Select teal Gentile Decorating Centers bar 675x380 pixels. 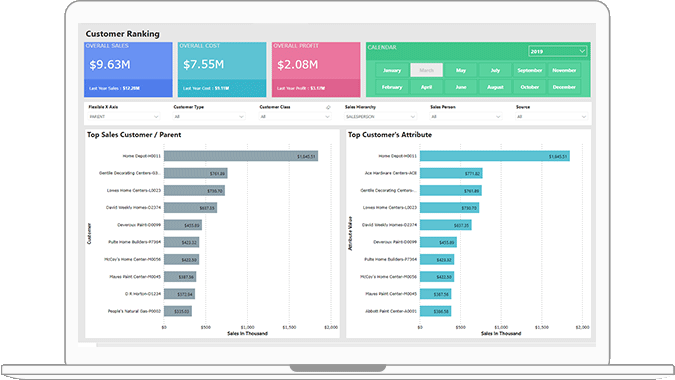click(x=451, y=191)
